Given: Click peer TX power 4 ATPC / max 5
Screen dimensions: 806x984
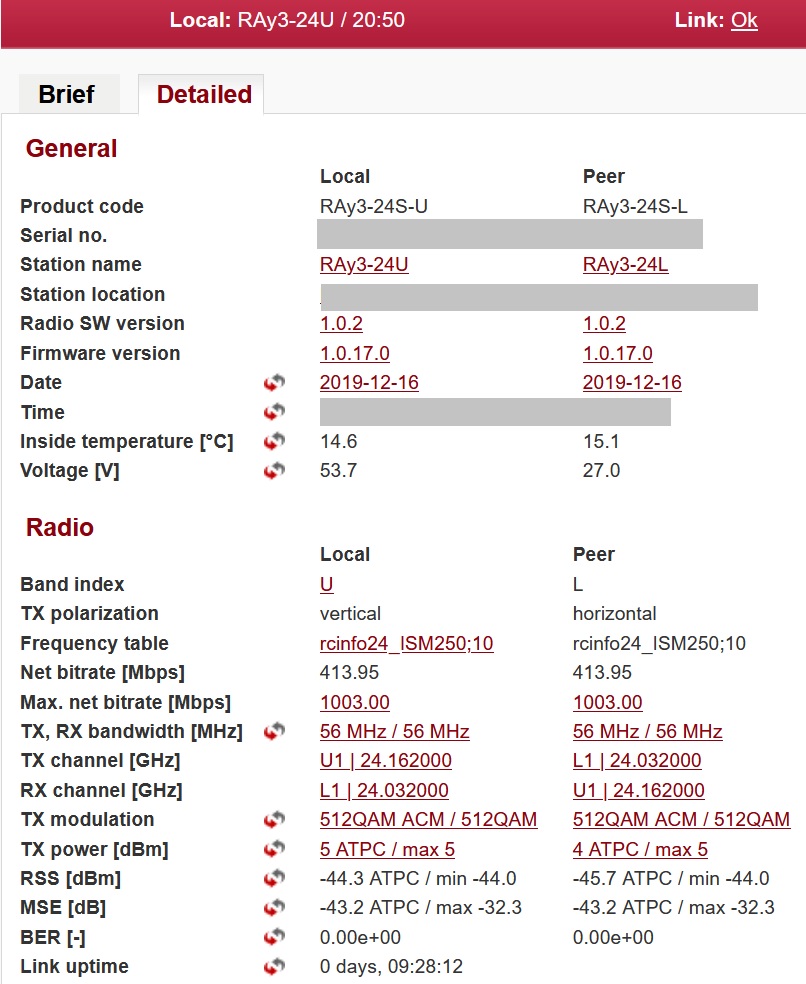Looking at the screenshot, I should [x=640, y=850].
